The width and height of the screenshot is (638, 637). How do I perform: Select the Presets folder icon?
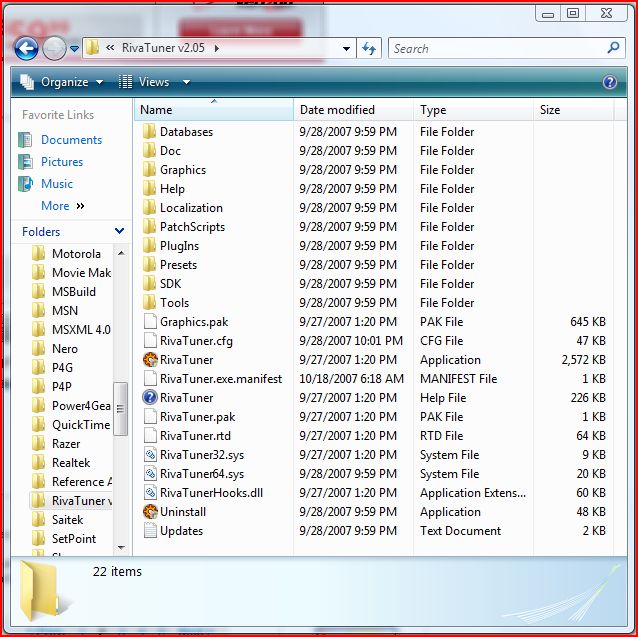149,264
